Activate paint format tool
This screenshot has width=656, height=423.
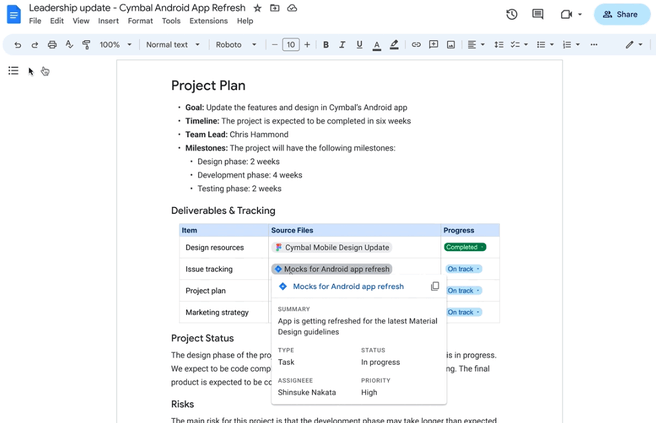tap(86, 45)
